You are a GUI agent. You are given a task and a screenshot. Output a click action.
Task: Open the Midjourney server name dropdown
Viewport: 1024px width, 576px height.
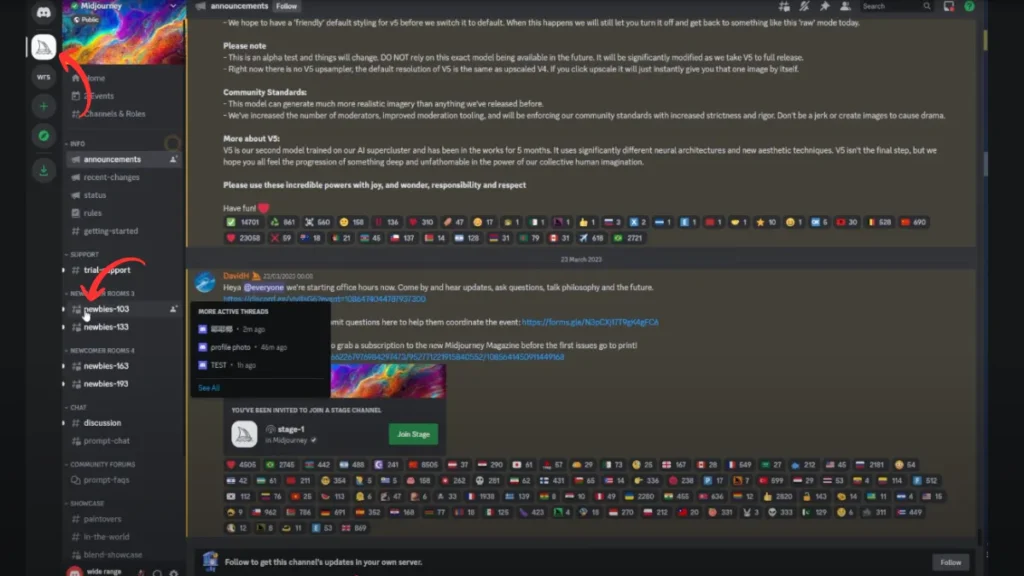pyautogui.click(x=124, y=6)
